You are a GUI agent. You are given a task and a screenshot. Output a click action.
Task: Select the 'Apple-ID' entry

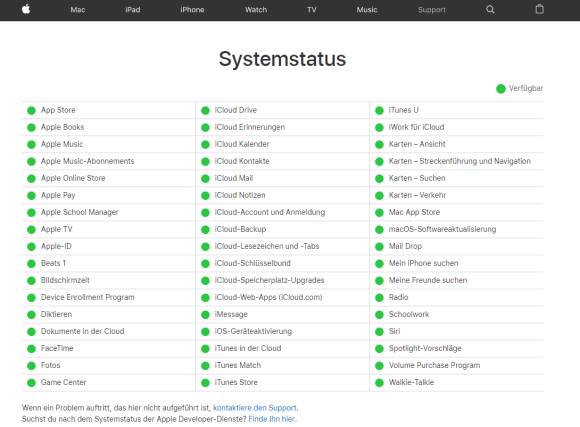click(56, 246)
